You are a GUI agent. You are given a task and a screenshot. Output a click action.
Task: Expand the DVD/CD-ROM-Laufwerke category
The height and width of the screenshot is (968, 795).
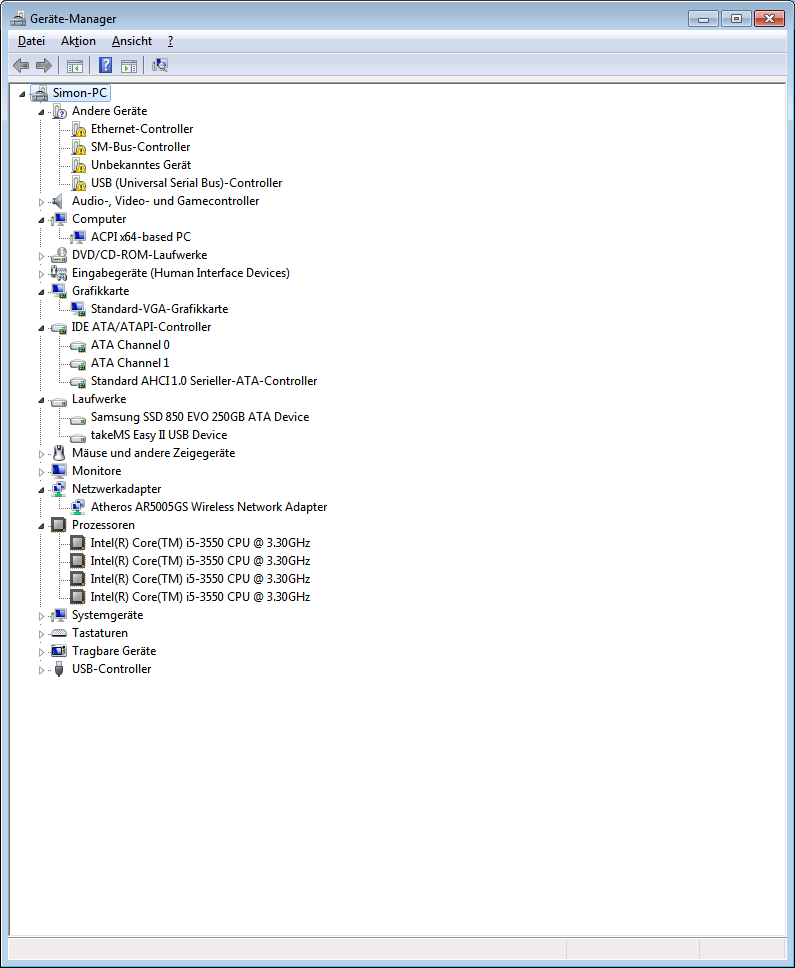point(41,256)
